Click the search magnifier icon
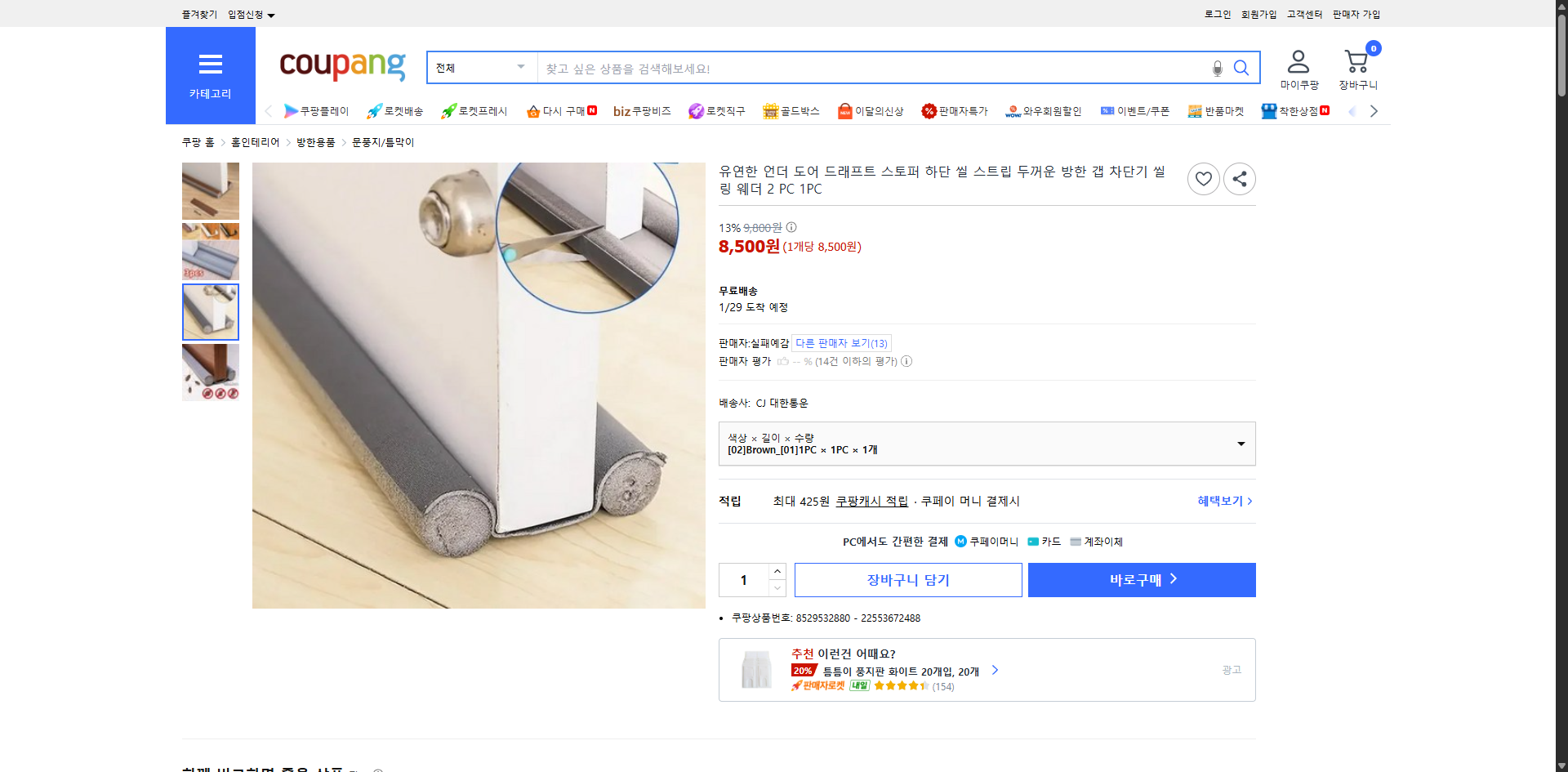1568x772 pixels. point(1241,68)
